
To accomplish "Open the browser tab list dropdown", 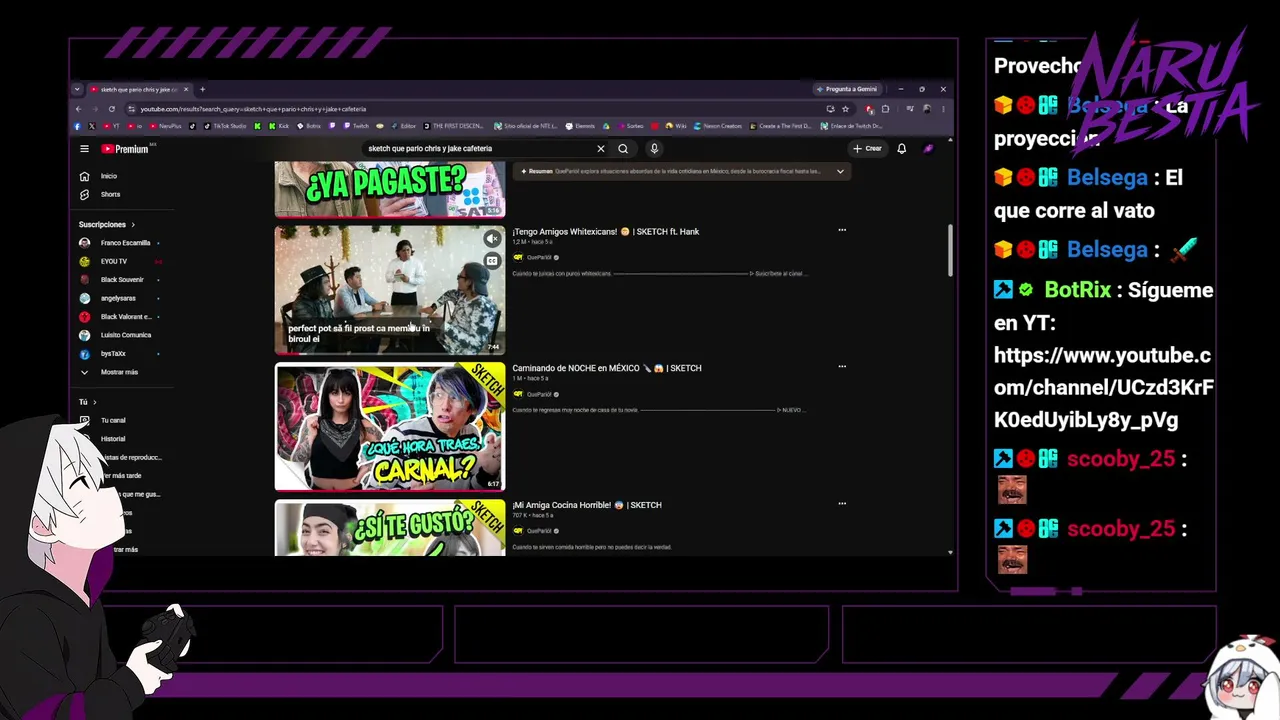I will [77, 89].
